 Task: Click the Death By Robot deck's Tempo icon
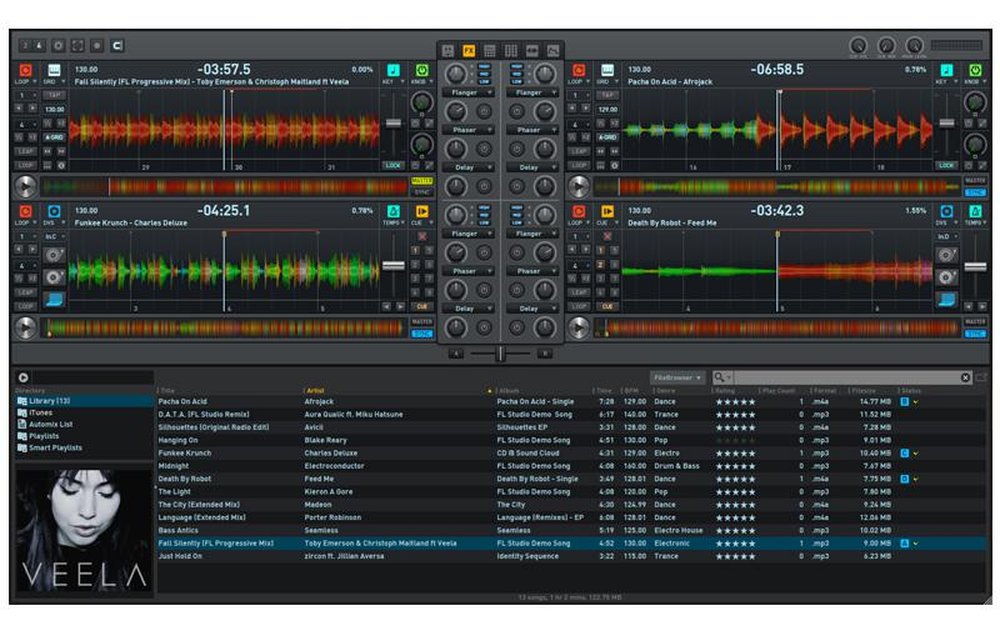[975, 211]
